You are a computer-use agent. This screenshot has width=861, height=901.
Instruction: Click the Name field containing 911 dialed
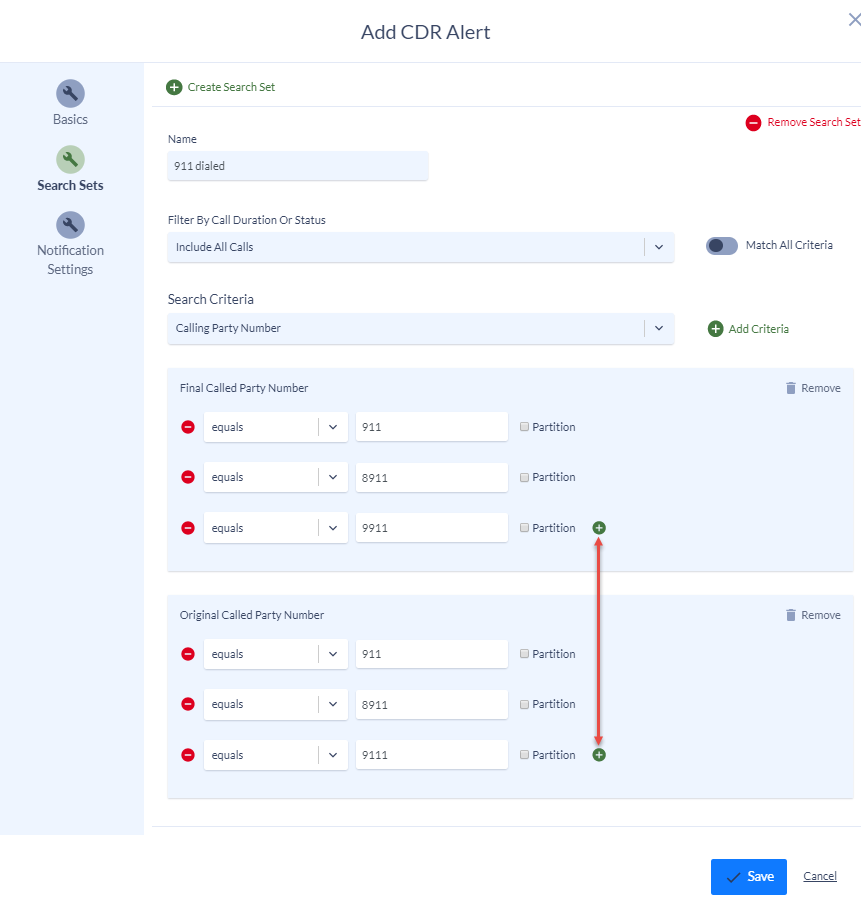pyautogui.click(x=298, y=166)
